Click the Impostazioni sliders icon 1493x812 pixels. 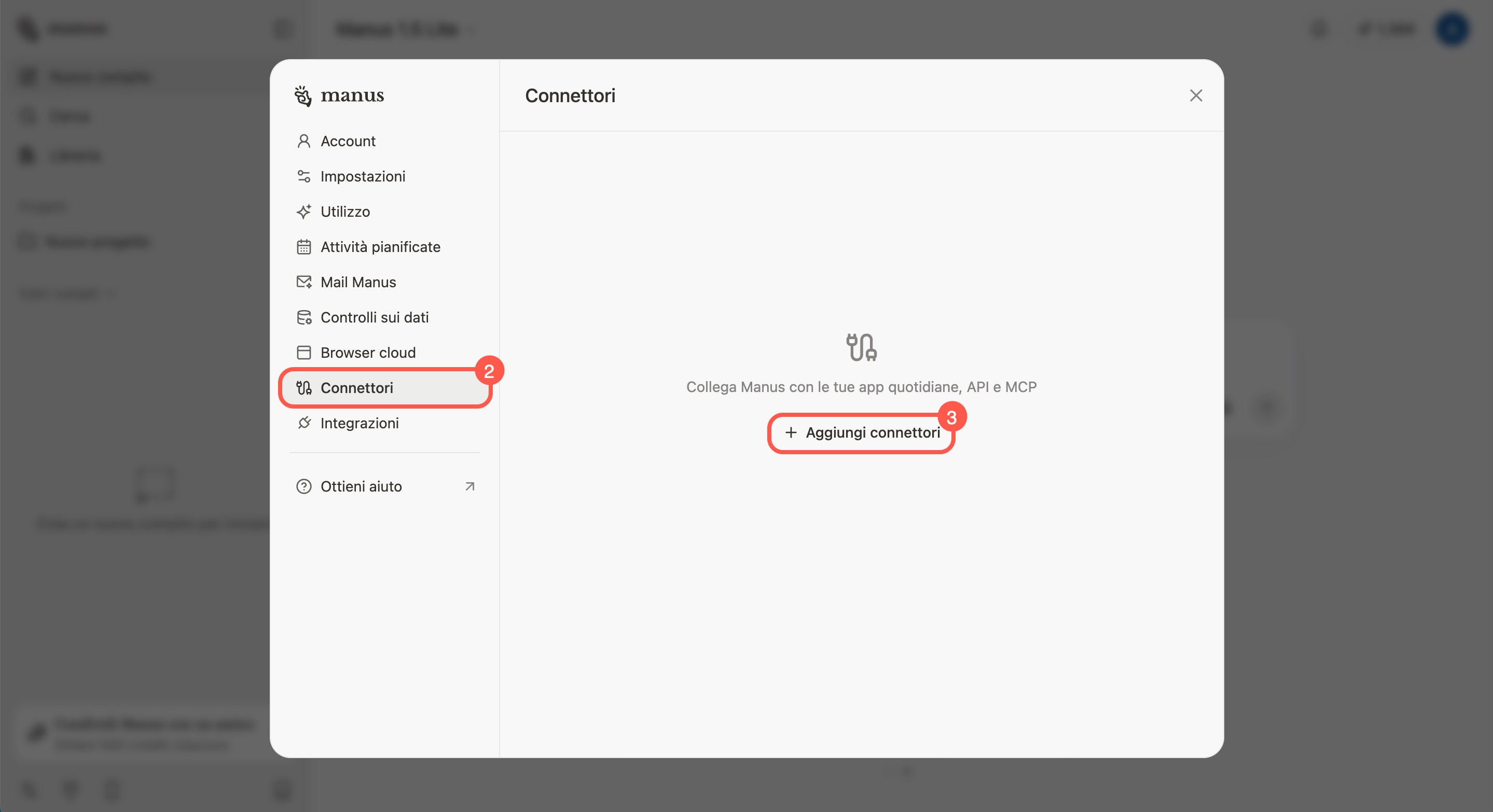coord(303,177)
